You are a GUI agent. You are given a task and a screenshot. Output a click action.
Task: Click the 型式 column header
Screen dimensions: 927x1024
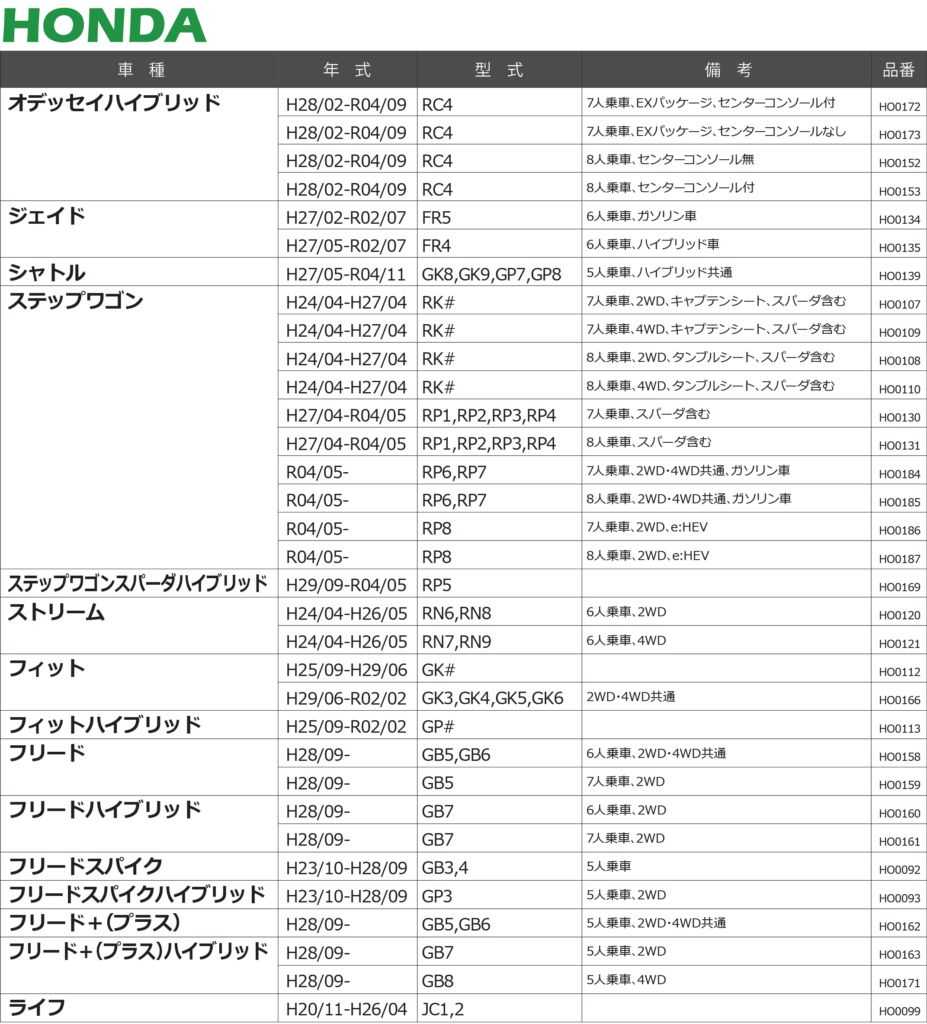499,70
